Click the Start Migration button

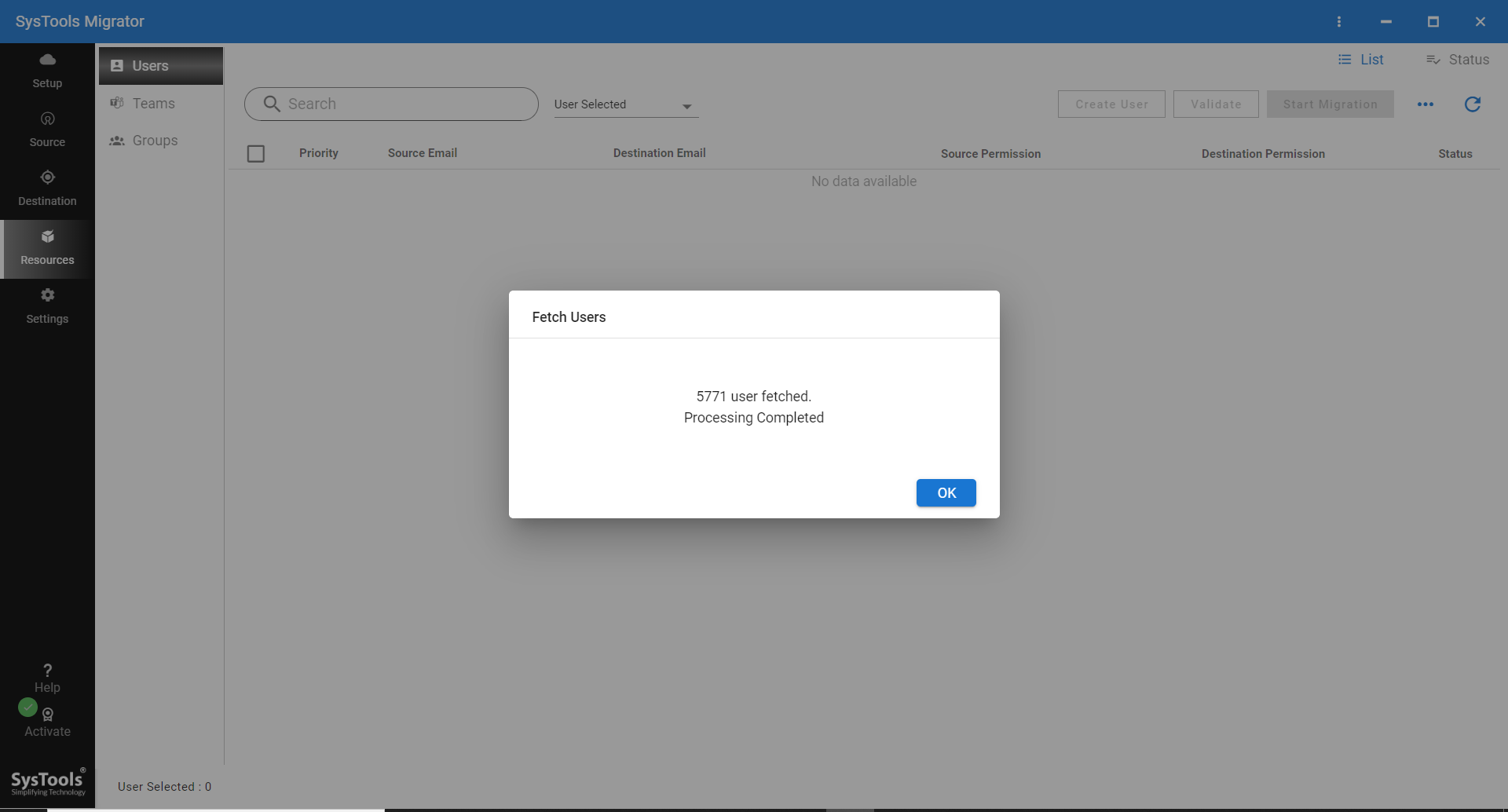1330,104
